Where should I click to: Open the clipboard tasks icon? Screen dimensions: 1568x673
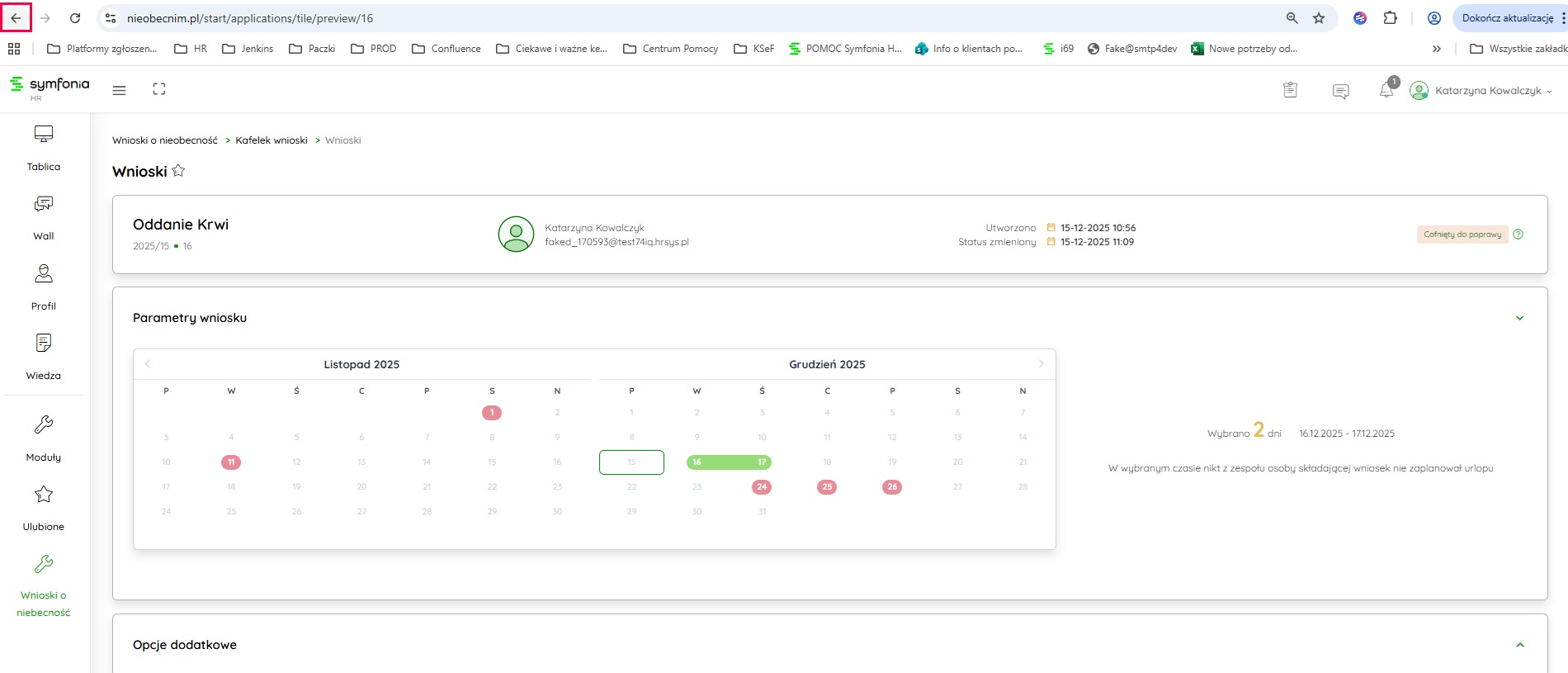pos(1291,90)
